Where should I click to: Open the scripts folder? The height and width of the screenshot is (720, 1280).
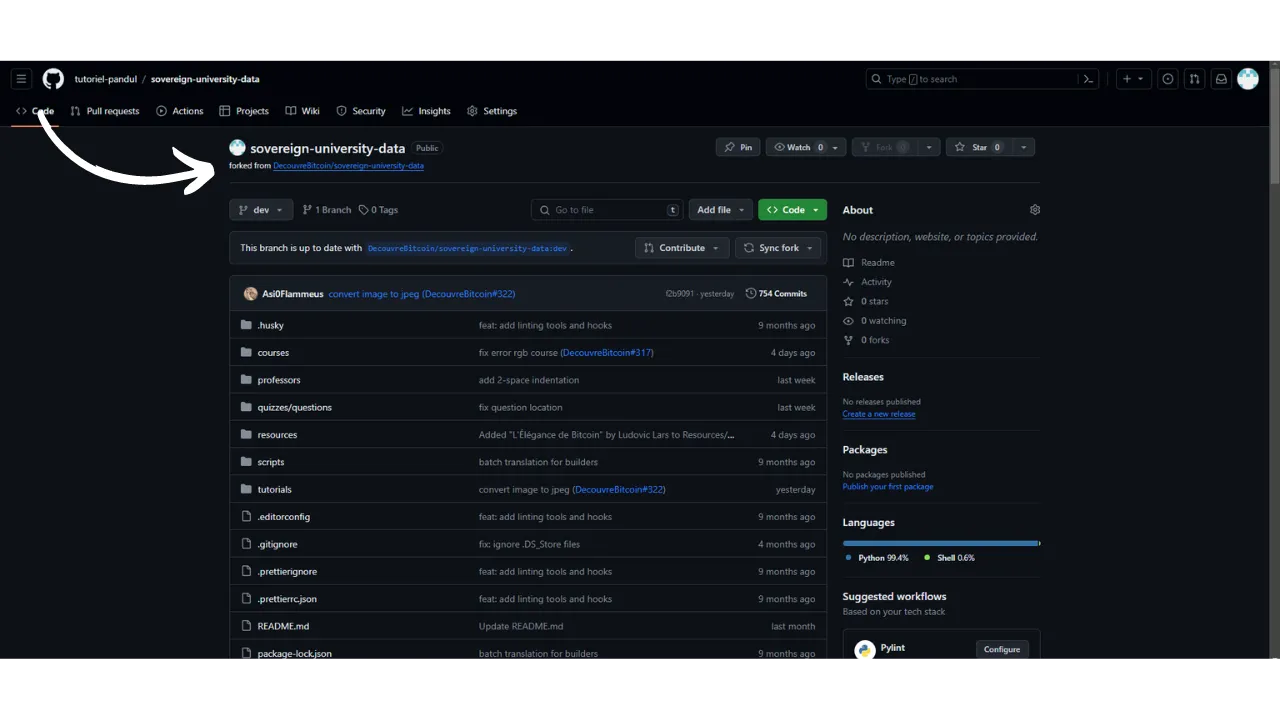tap(271, 462)
